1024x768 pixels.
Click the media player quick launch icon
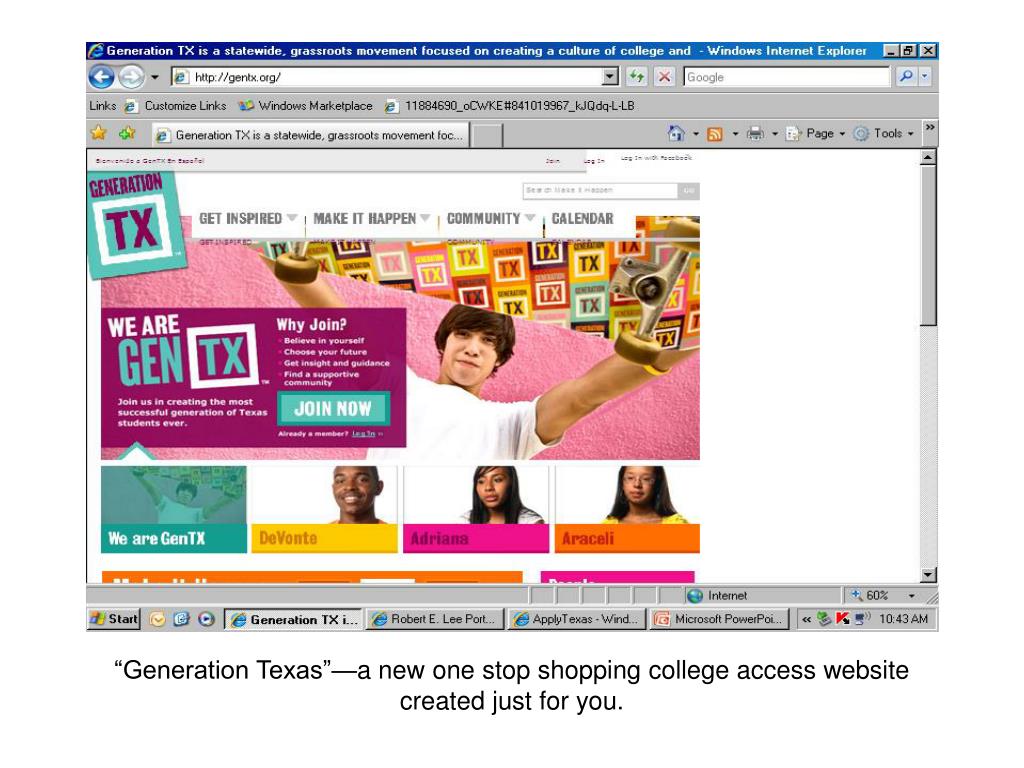206,619
